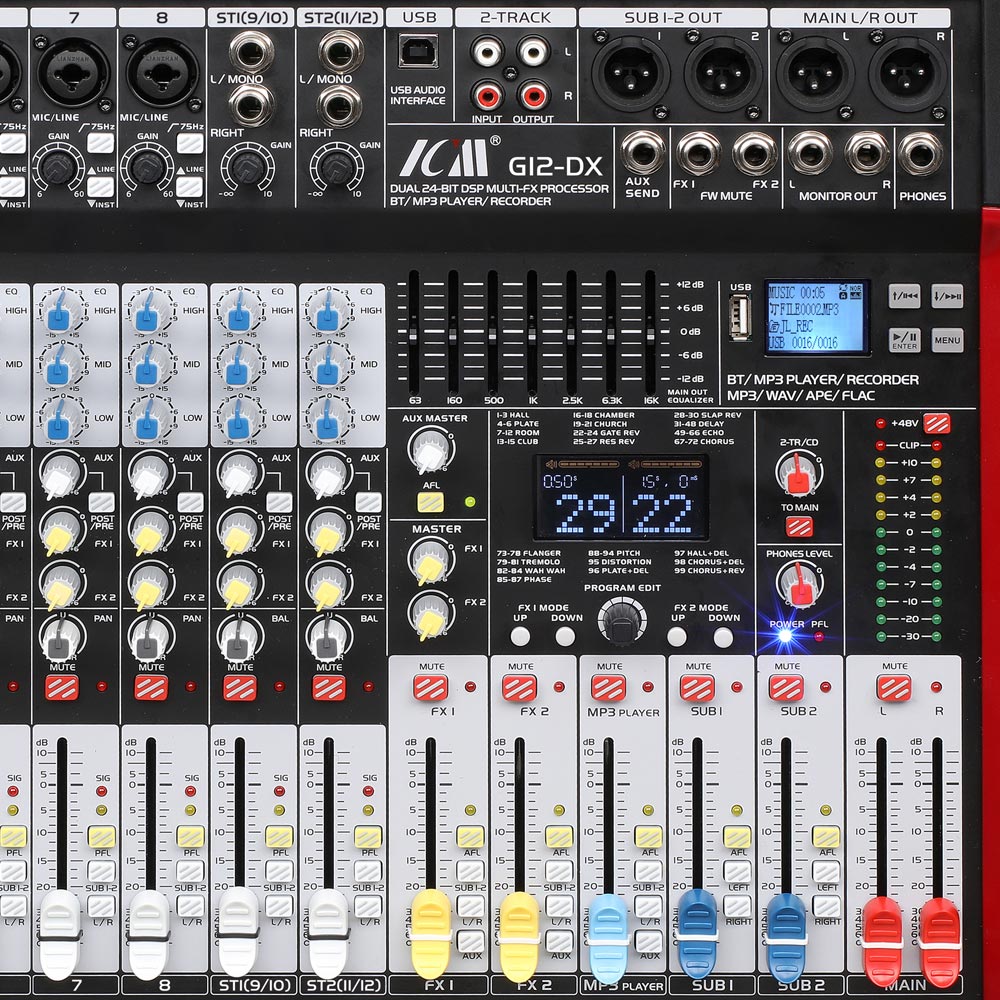Select the MASTER FX 1 knob

click(x=430, y=561)
